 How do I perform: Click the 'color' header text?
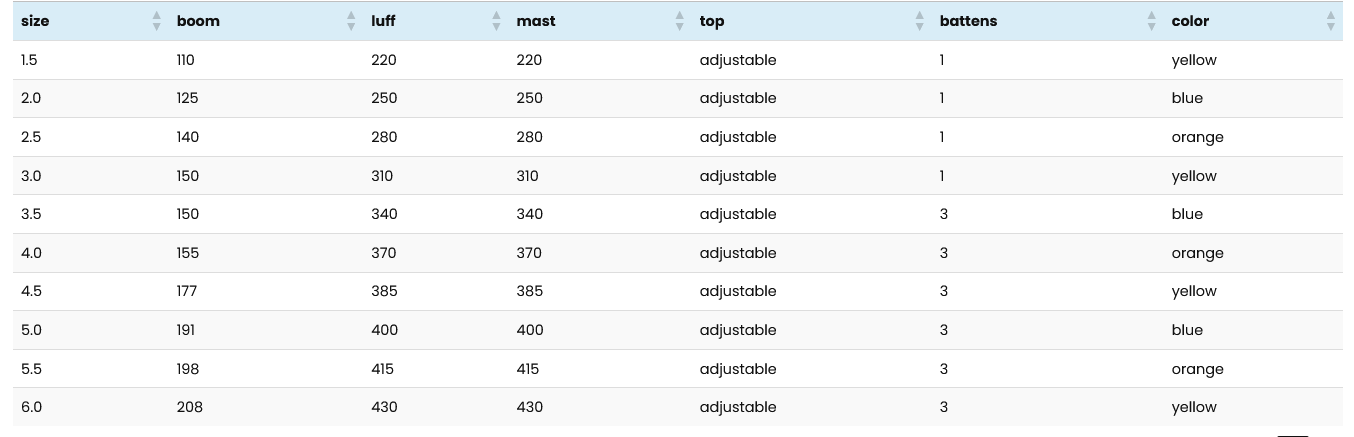1190,21
